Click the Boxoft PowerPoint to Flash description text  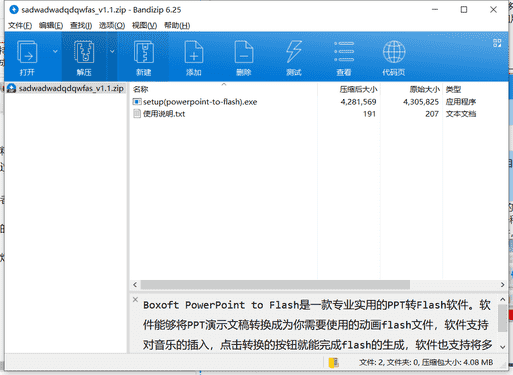point(317,325)
